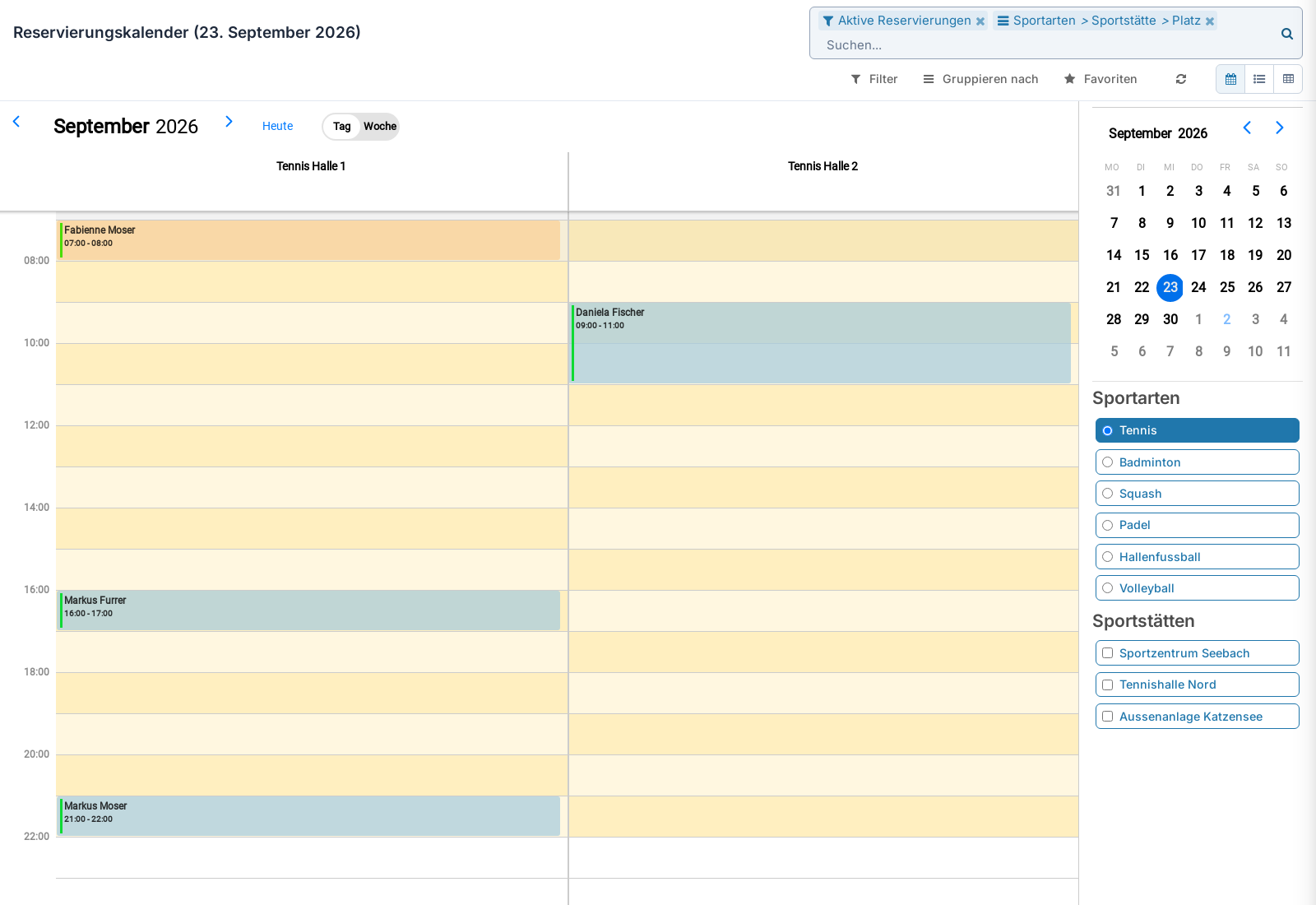Remove the Aktive Reservierungen filter tag

(980, 21)
